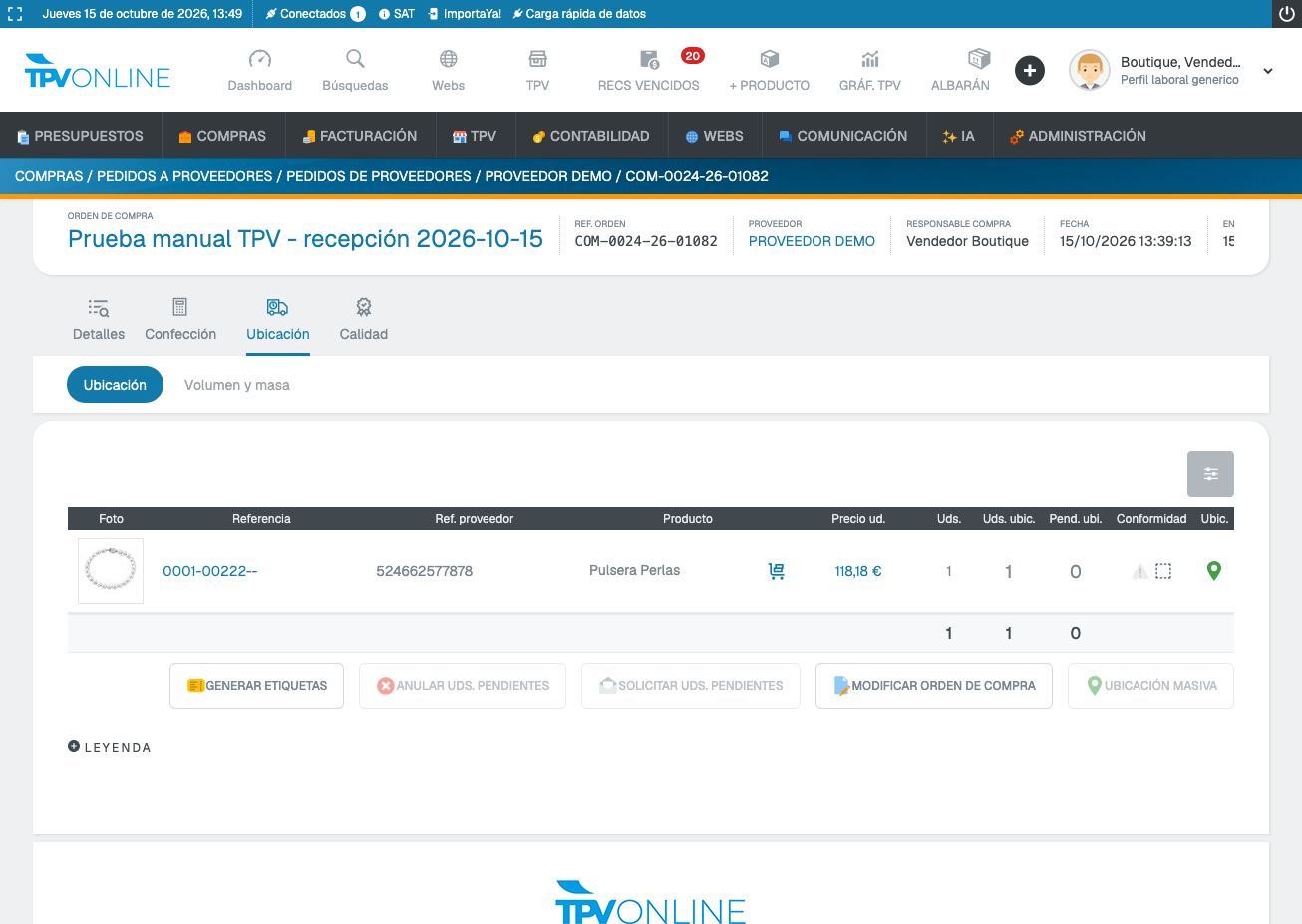Click the UBICACIÓN MASIVA button

coord(1150,686)
